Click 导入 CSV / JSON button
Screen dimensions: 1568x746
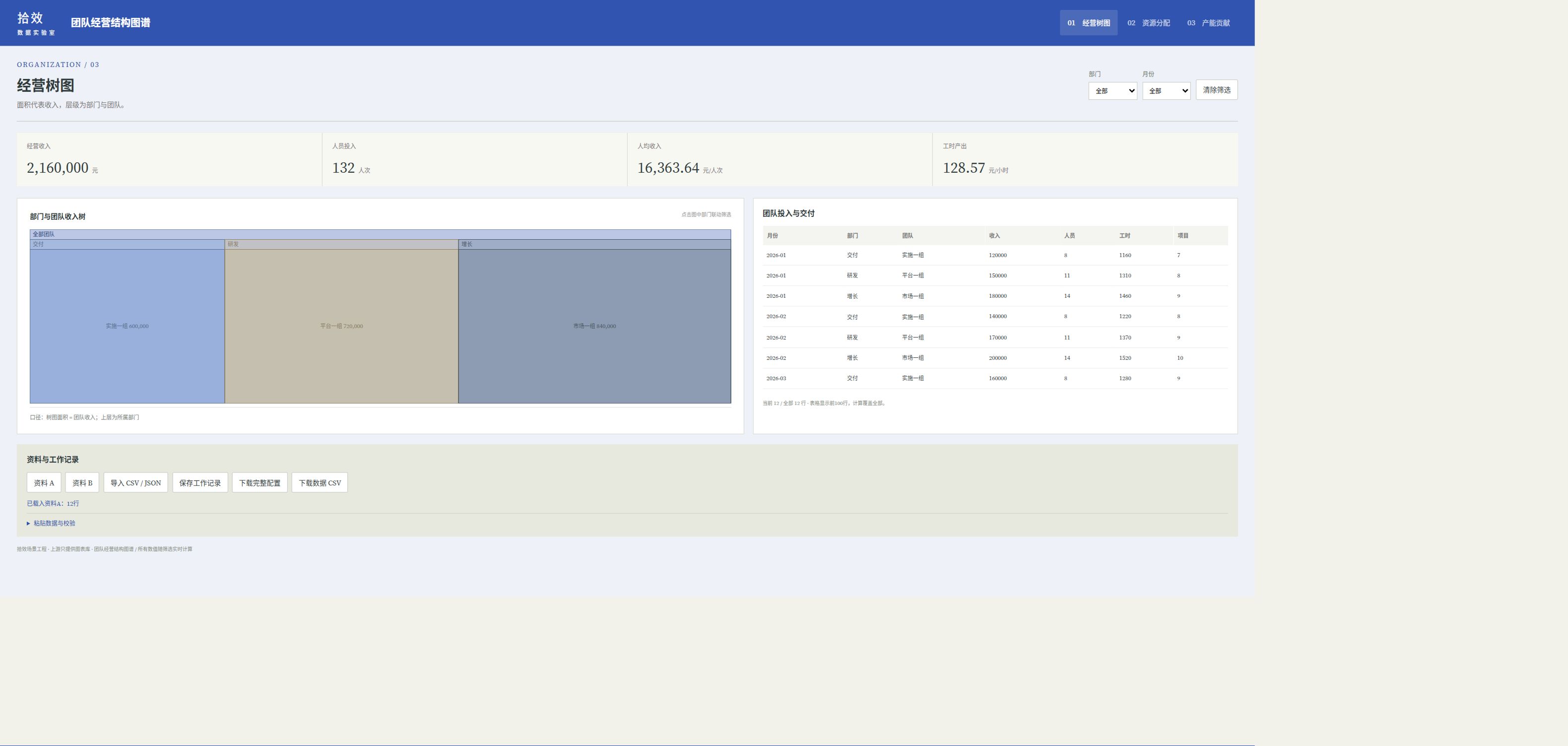pos(135,482)
